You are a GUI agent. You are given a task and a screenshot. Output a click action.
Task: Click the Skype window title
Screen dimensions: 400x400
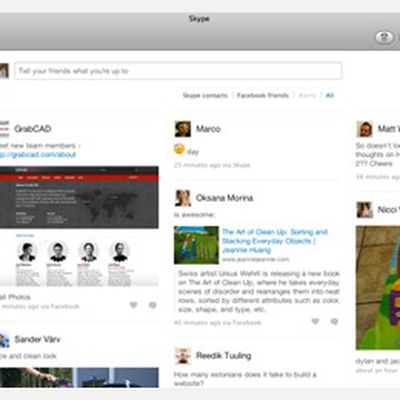click(x=199, y=19)
